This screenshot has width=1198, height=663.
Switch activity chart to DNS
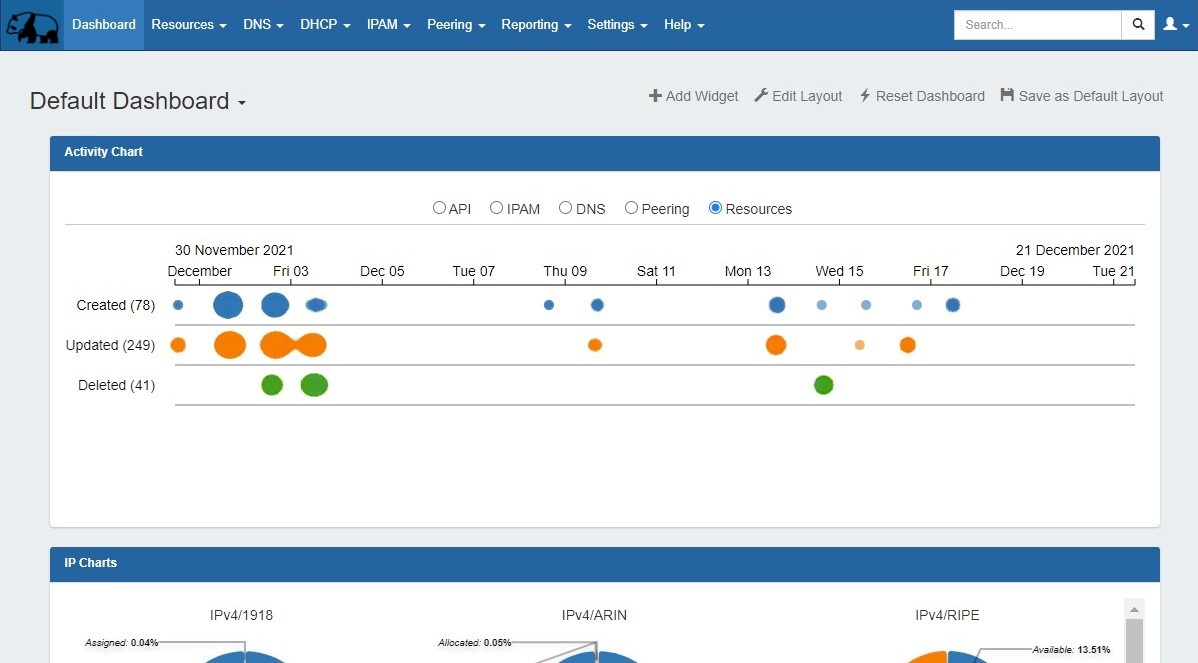point(565,208)
